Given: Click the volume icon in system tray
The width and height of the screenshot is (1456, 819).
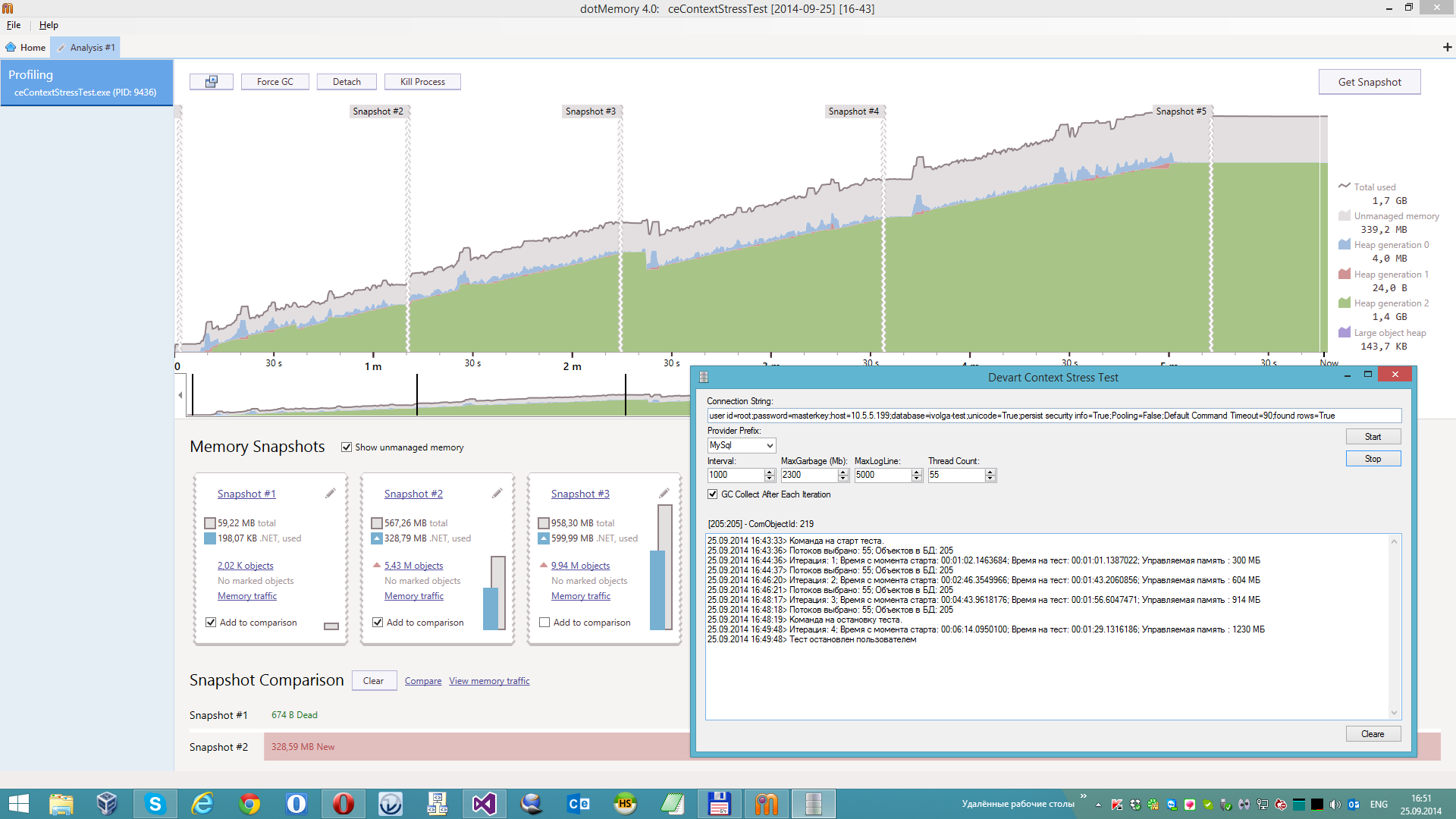Looking at the screenshot, I should (1335, 805).
